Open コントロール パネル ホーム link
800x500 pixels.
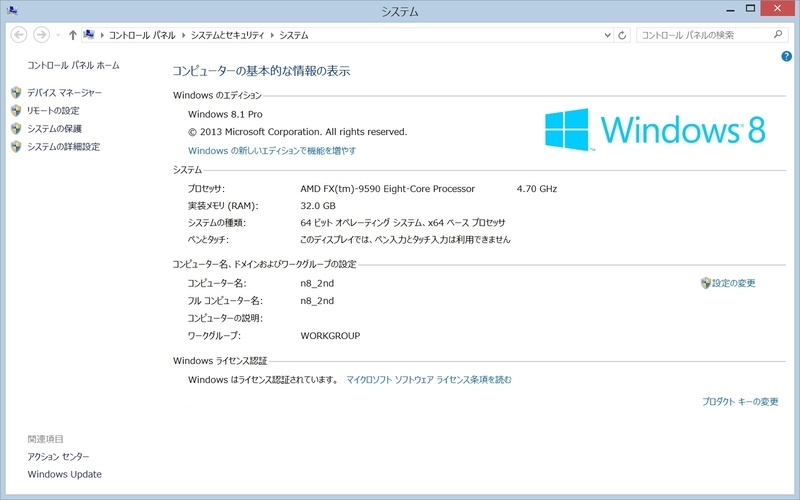[73, 65]
